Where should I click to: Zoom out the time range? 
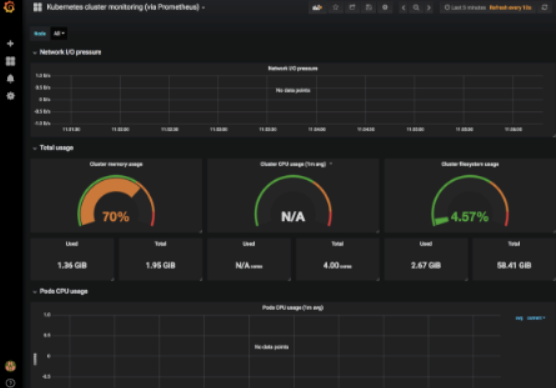pyautogui.click(x=416, y=7)
